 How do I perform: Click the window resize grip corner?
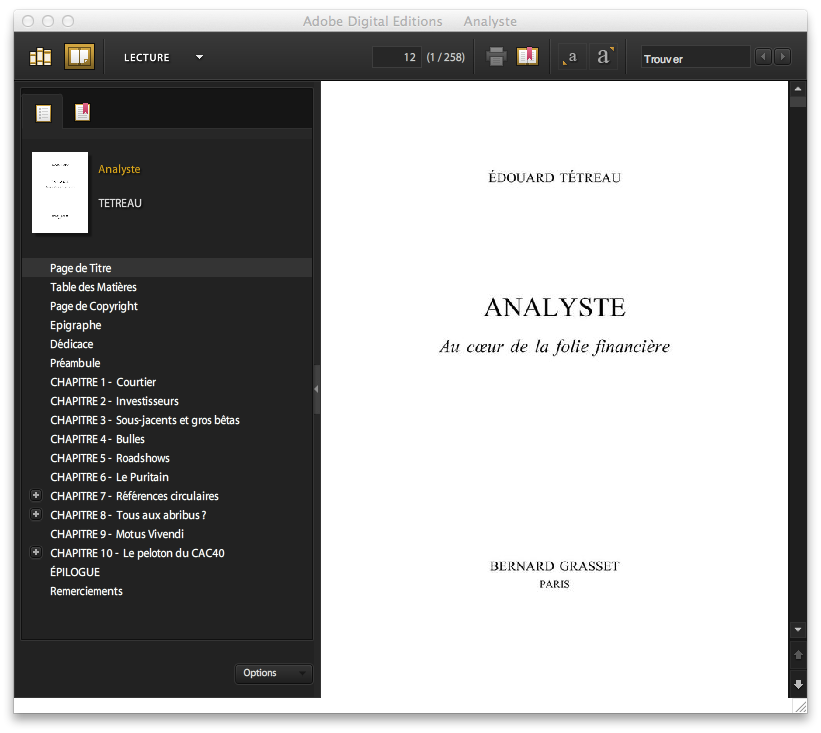point(801,707)
